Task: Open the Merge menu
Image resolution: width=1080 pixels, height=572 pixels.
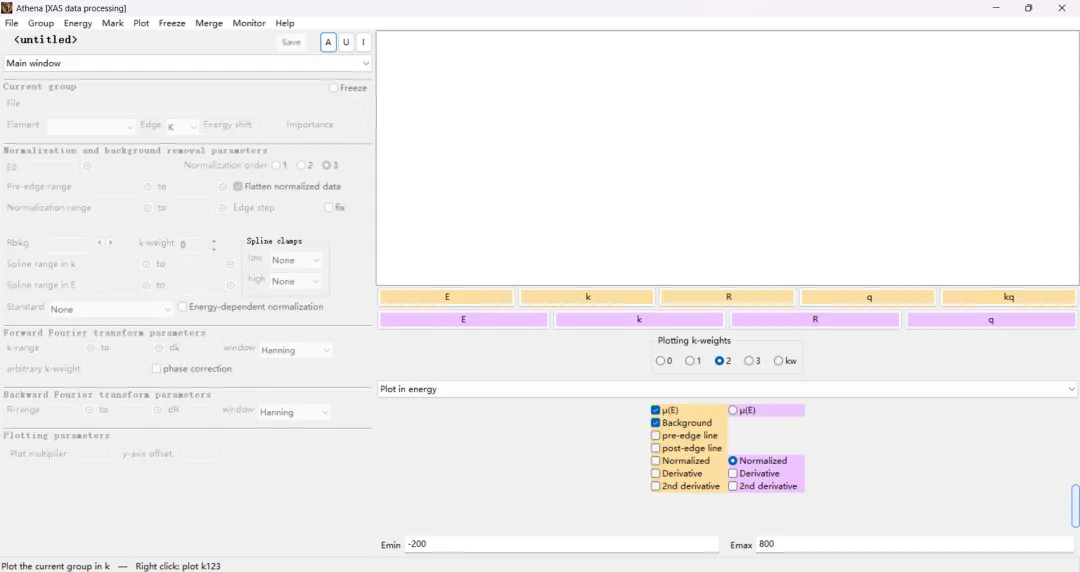Action: [x=209, y=23]
